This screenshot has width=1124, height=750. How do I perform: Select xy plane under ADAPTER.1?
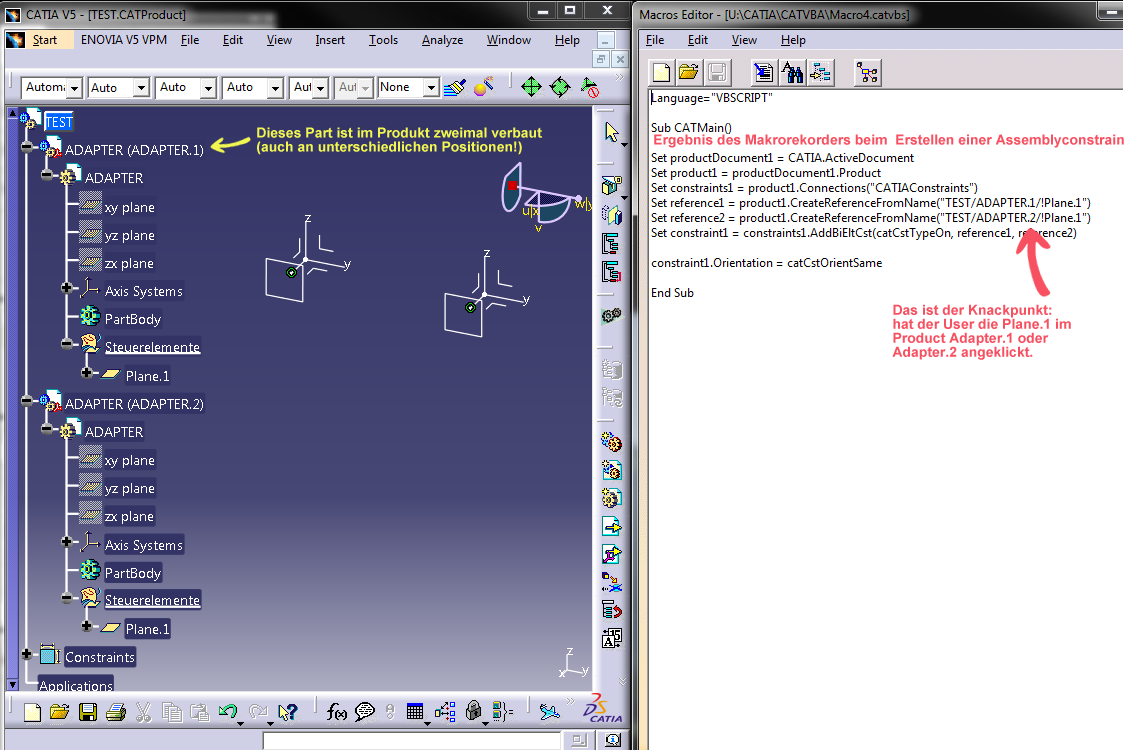pyautogui.click(x=129, y=207)
